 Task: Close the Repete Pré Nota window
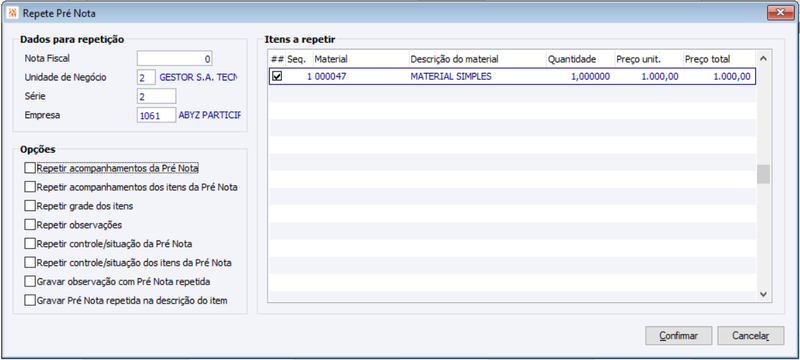point(780,13)
